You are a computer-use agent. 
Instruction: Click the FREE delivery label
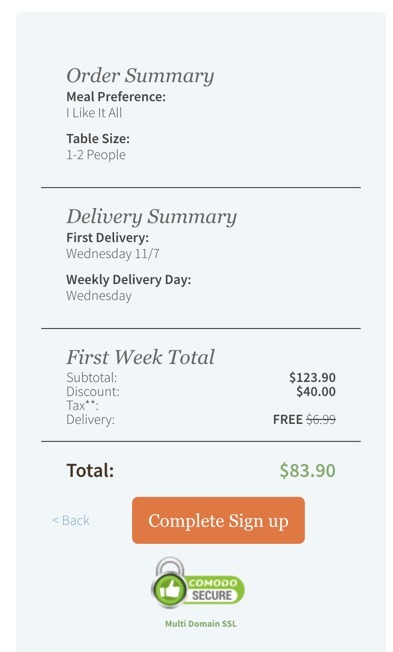point(287,419)
